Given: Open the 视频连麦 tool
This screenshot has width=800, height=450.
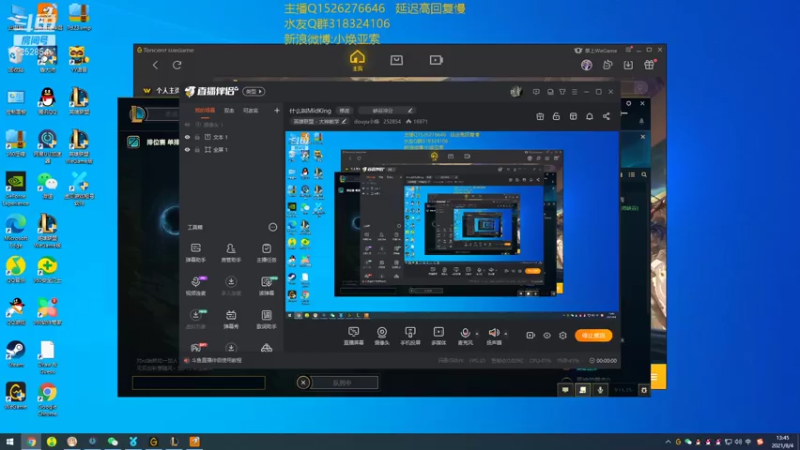Looking at the screenshot, I should [195, 286].
